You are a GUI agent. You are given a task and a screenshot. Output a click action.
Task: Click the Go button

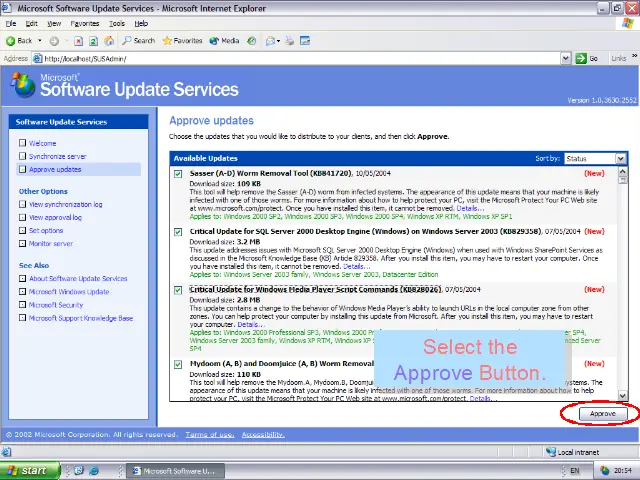587,58
